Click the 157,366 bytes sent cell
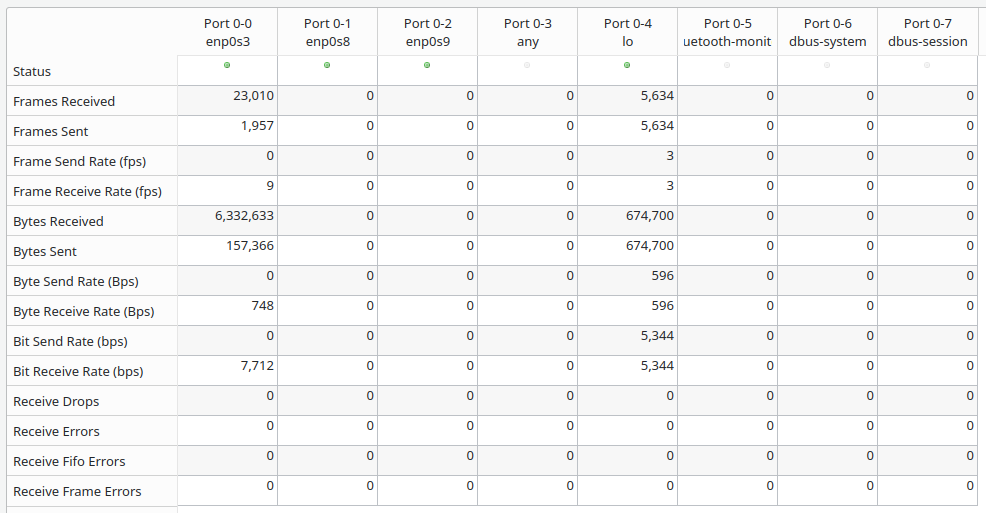 point(246,246)
